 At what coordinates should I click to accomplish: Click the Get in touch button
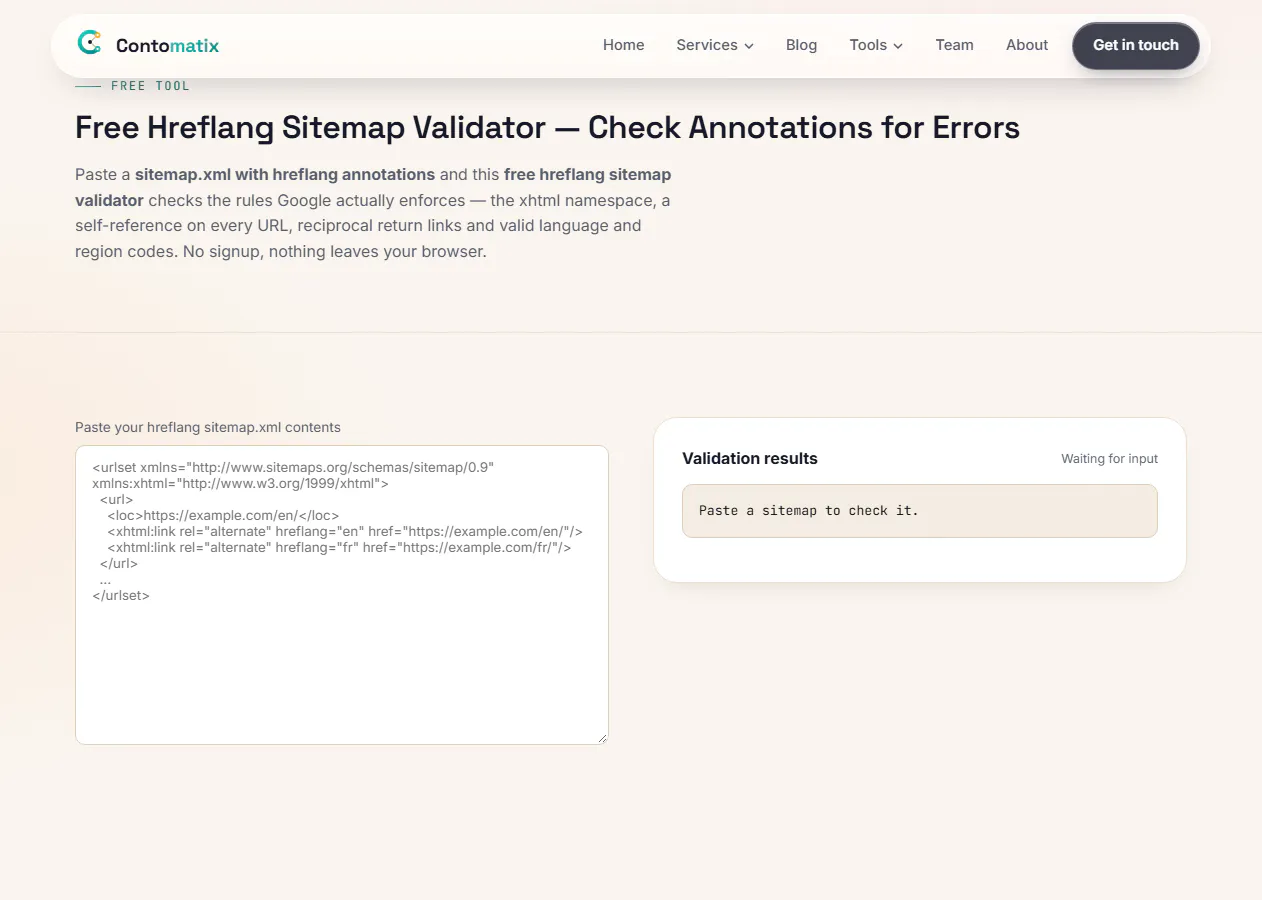pyautogui.click(x=1136, y=45)
